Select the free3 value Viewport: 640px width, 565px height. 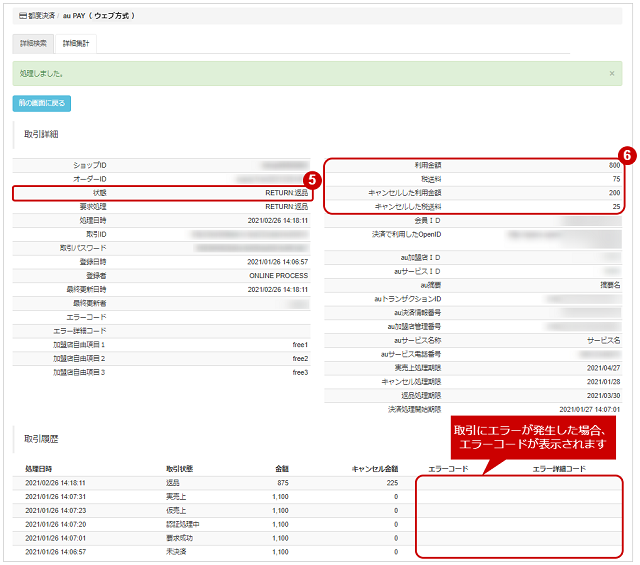tap(300, 372)
